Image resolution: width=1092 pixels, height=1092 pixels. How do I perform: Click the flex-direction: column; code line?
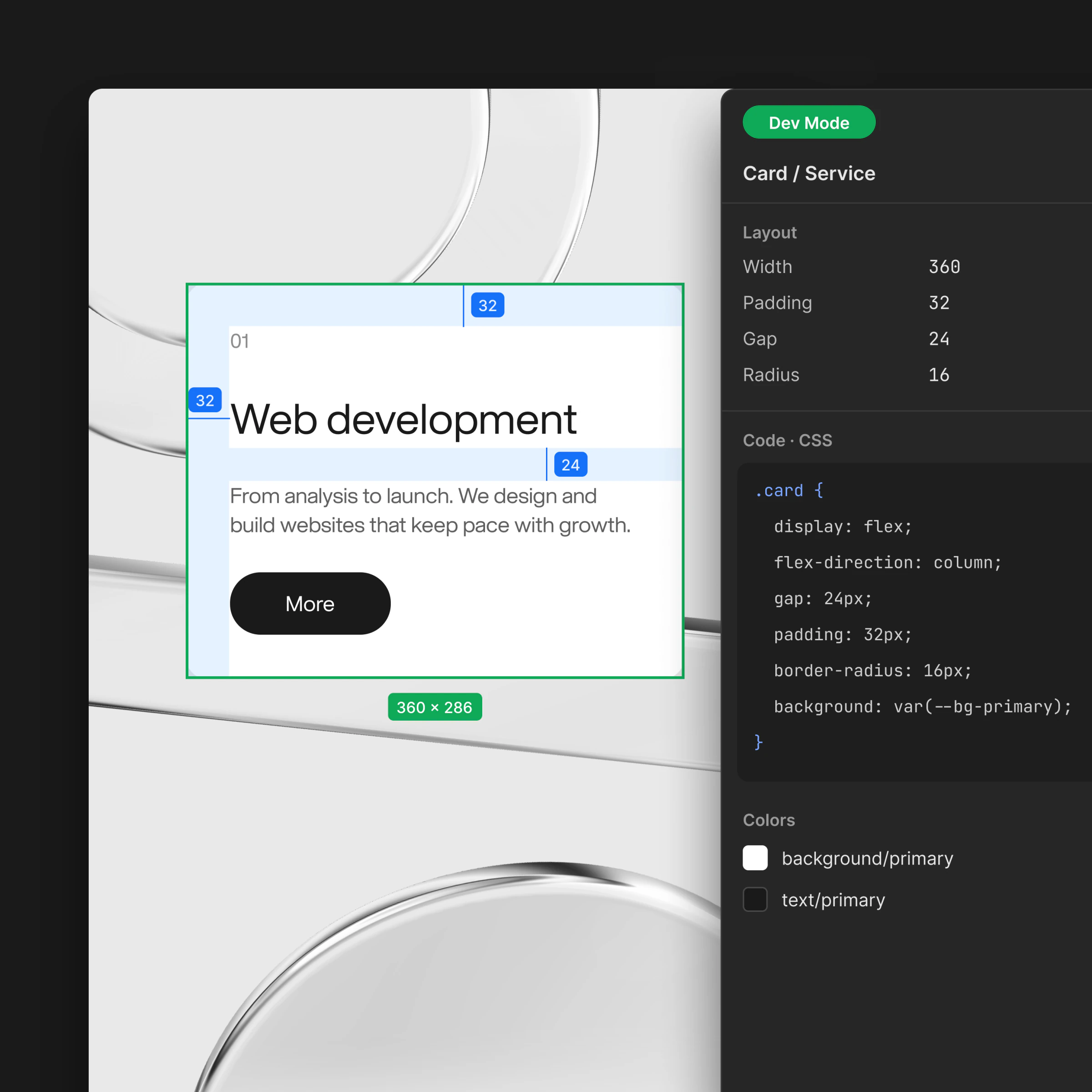tap(887, 562)
